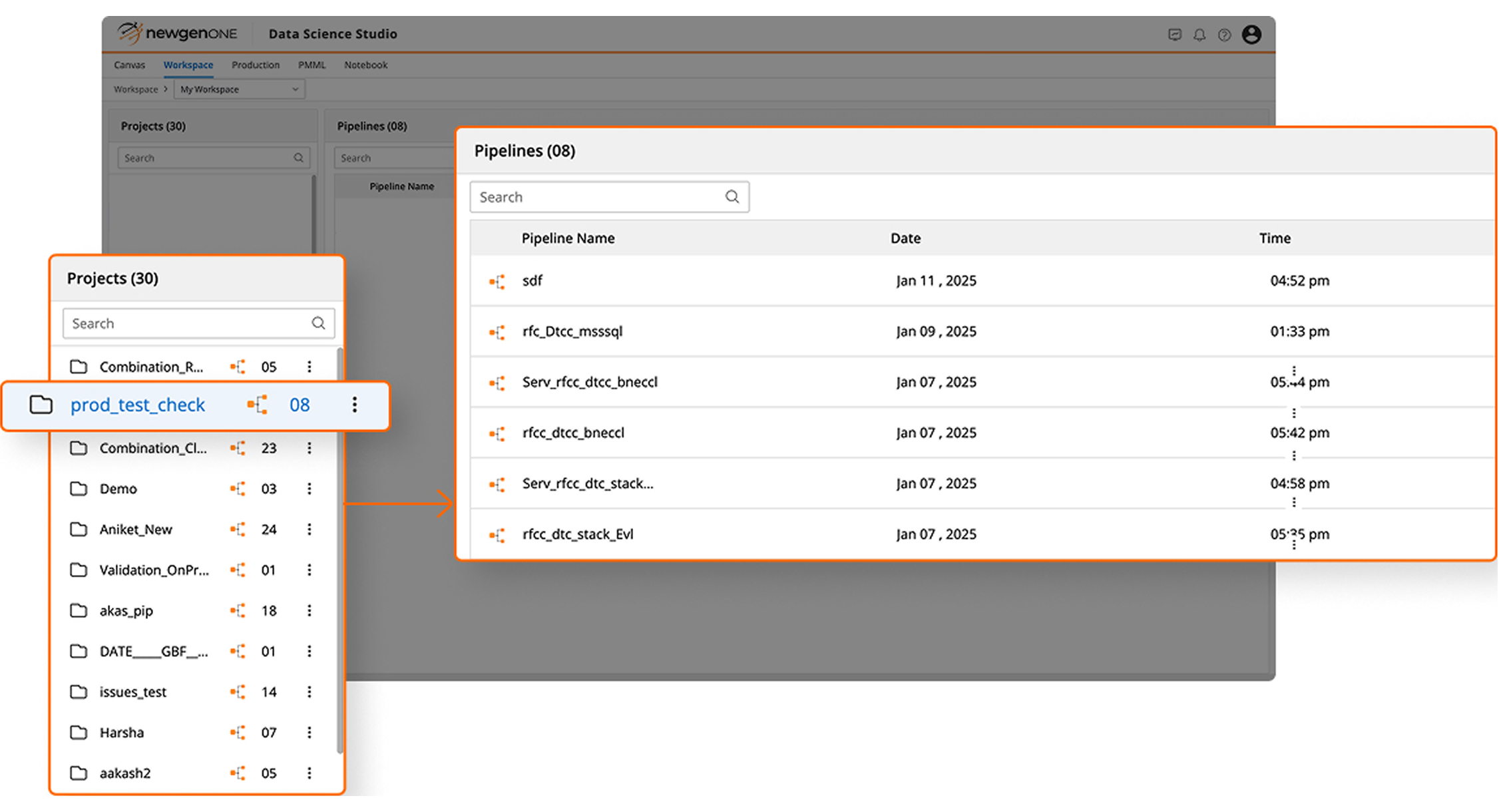Click folder icon of Demo project
The image size is (1499, 812).
79,489
